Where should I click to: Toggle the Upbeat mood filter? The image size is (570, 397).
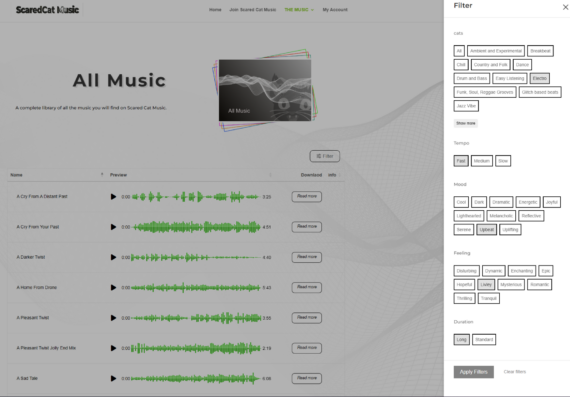click(486, 229)
